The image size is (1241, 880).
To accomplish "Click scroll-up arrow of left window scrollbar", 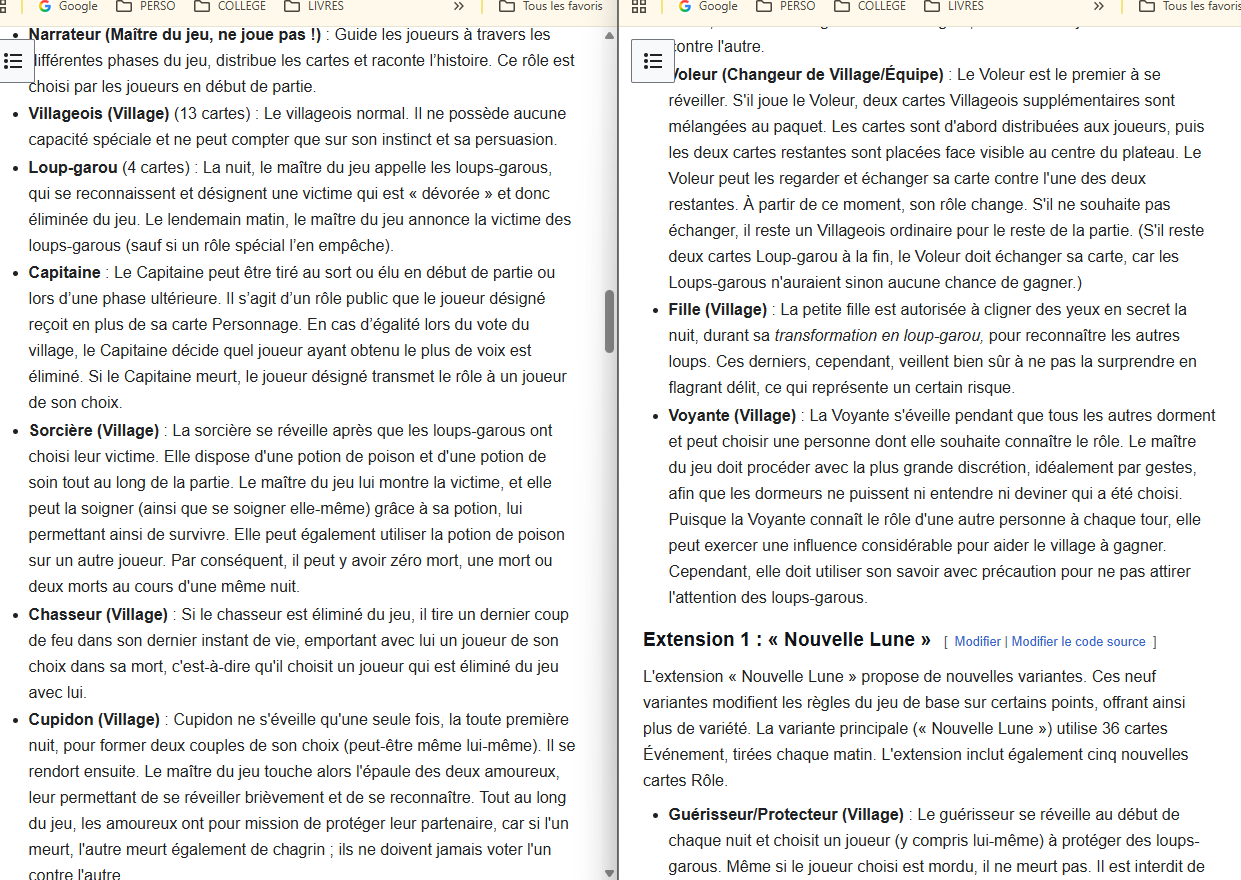I will click(609, 36).
